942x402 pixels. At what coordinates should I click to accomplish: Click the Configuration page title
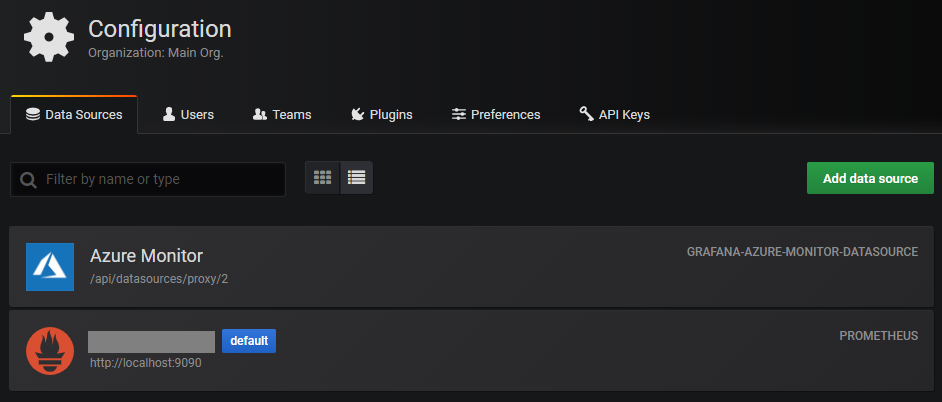pyautogui.click(x=160, y=29)
